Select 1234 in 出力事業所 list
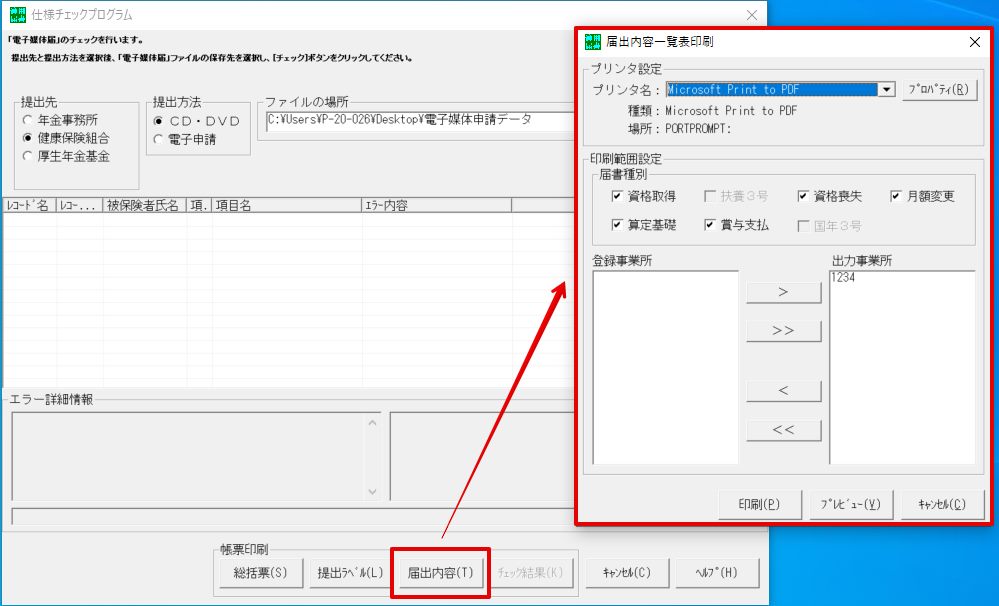The height and width of the screenshot is (606, 999). 843,277
